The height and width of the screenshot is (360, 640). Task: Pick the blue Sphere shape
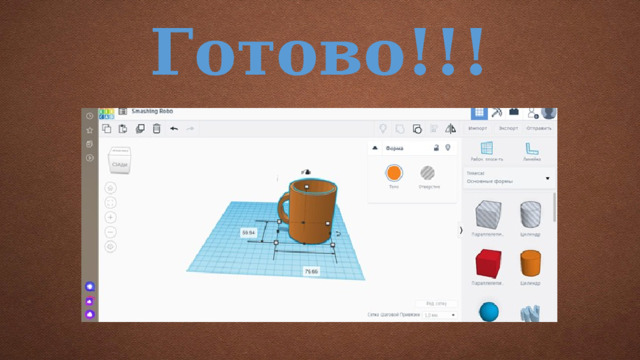[x=489, y=312]
